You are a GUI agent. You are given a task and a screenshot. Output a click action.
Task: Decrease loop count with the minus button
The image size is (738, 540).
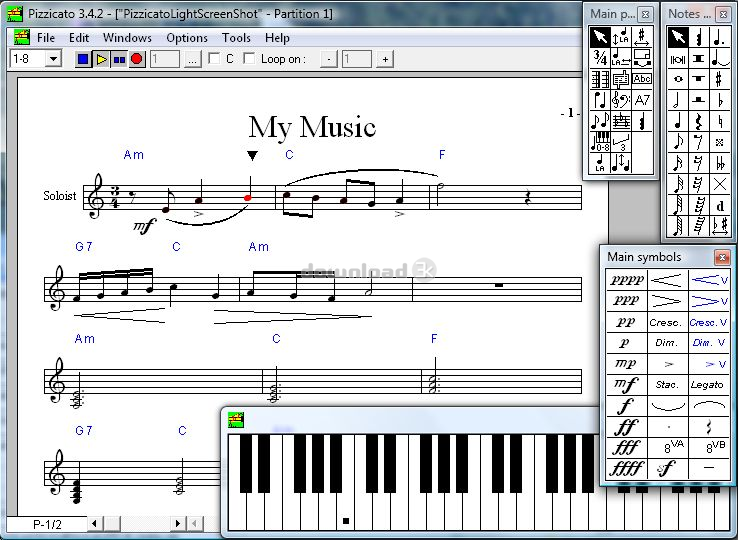point(329,59)
